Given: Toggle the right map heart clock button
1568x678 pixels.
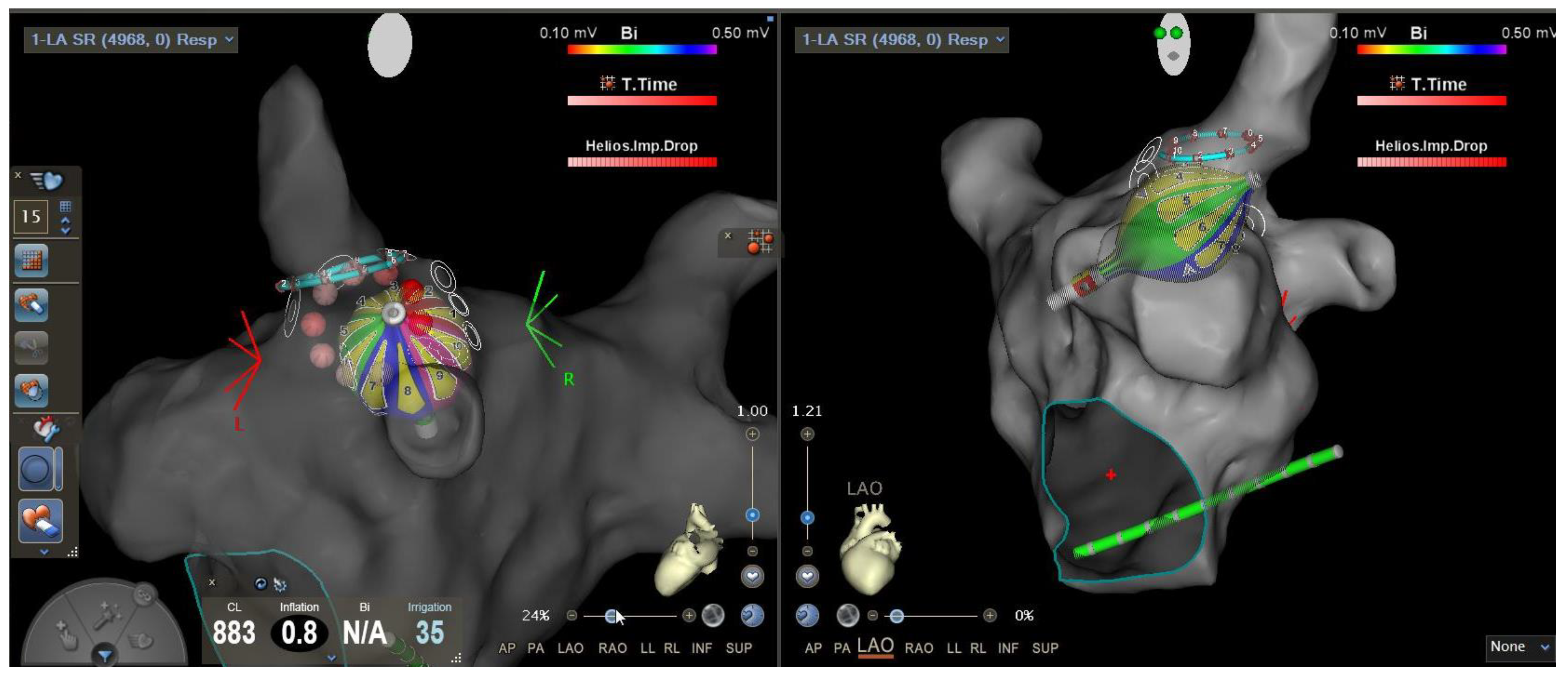Looking at the screenshot, I should point(807,616).
